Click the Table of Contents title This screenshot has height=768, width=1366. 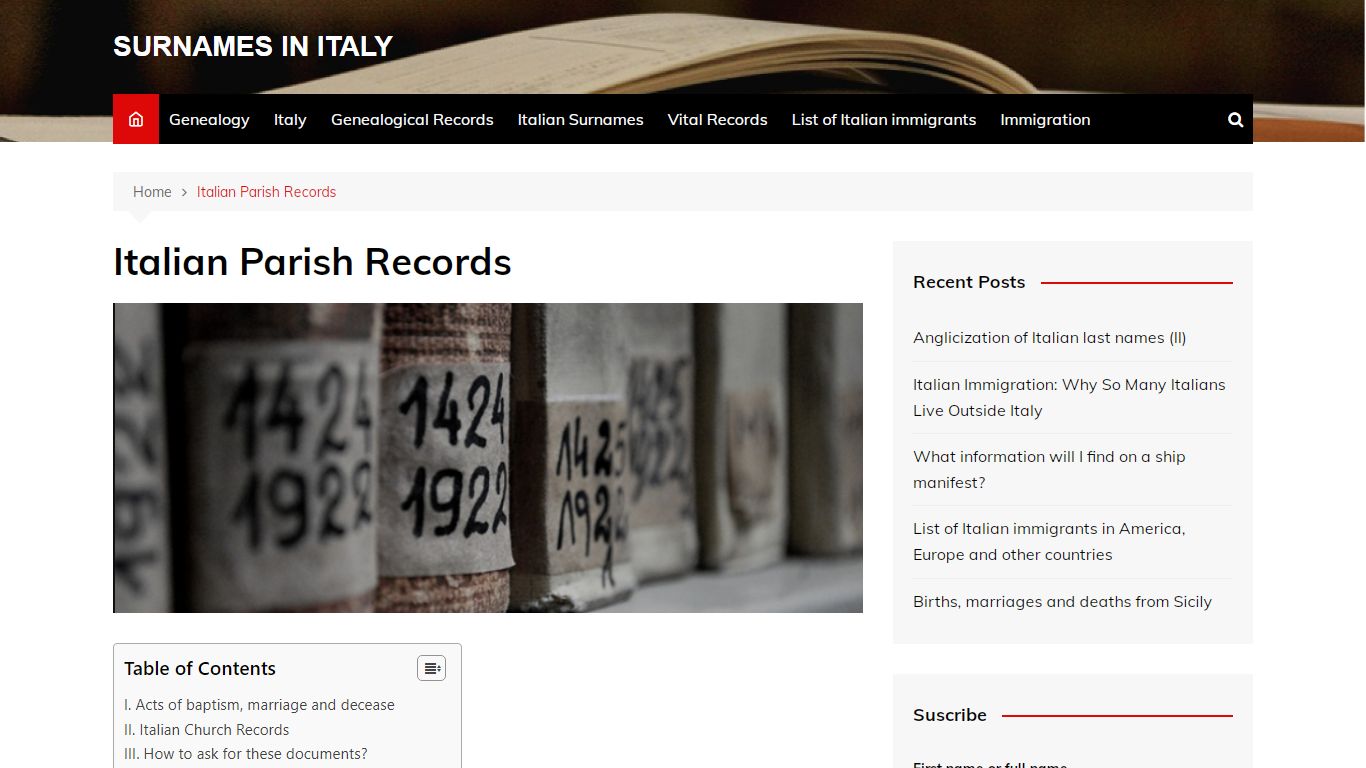200,668
